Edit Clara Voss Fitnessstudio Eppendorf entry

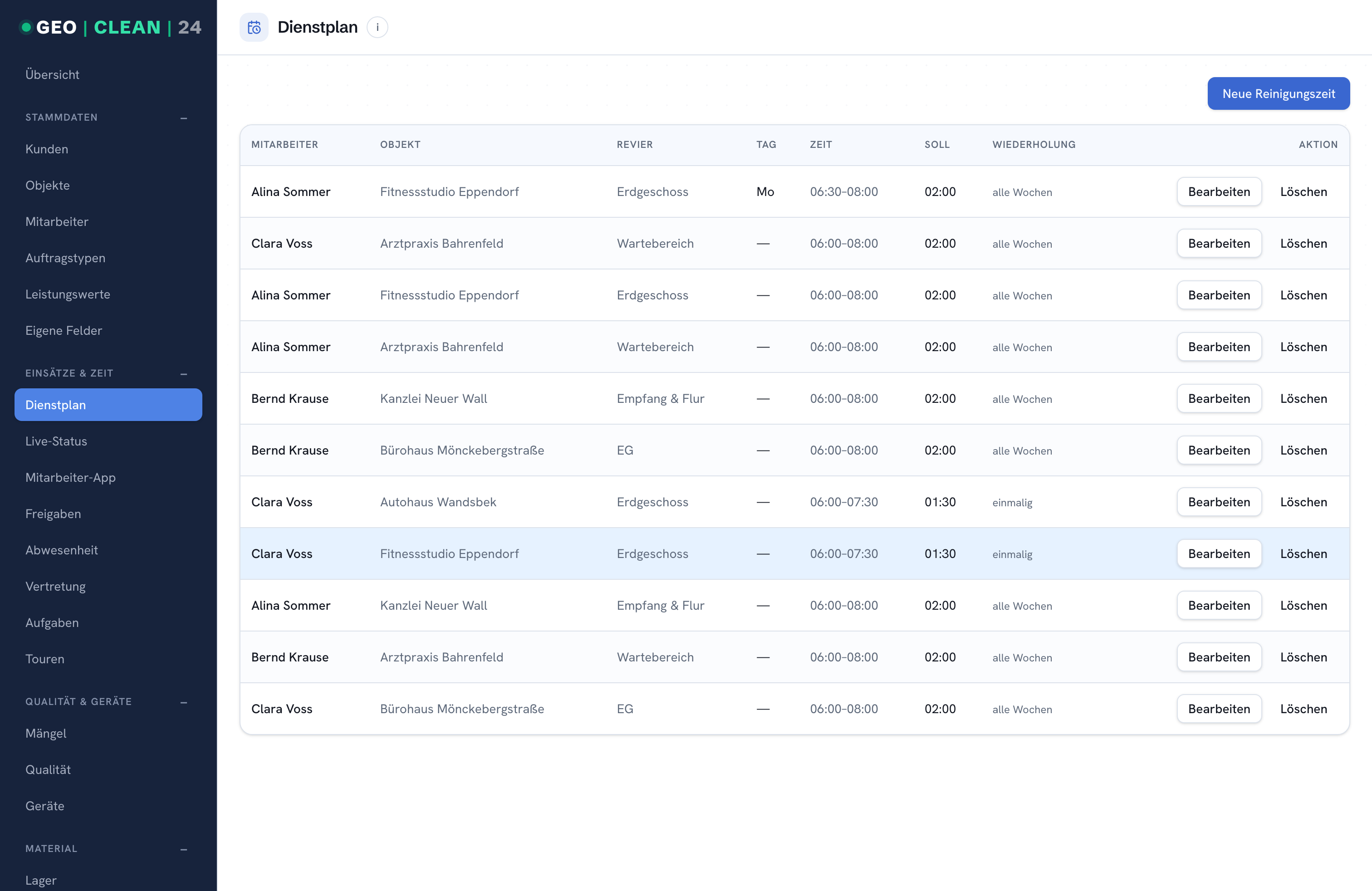tap(1219, 553)
